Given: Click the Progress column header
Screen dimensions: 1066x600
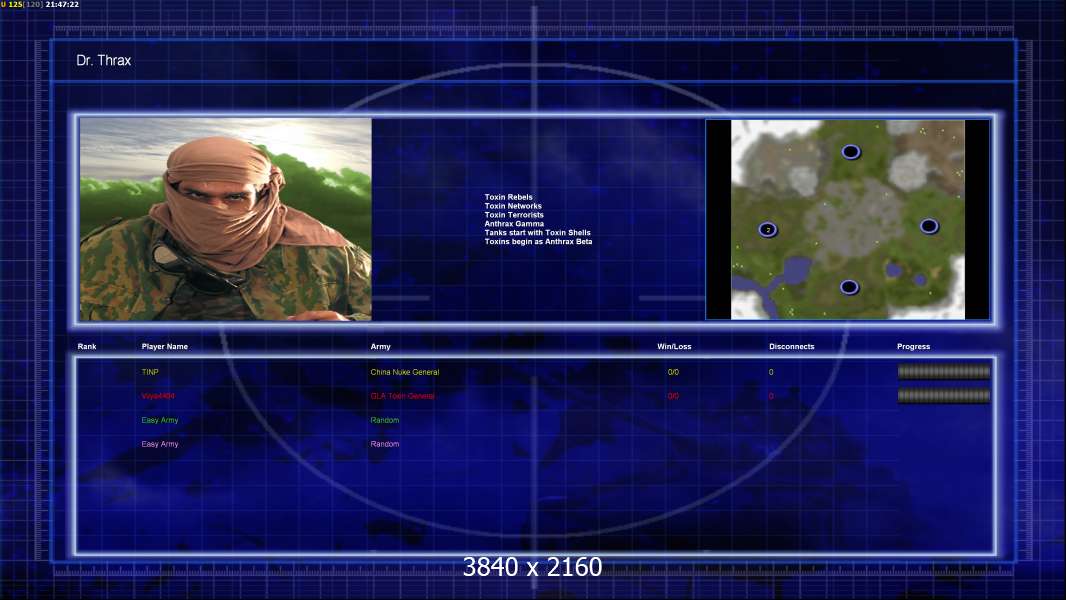Looking at the screenshot, I should coord(913,347).
